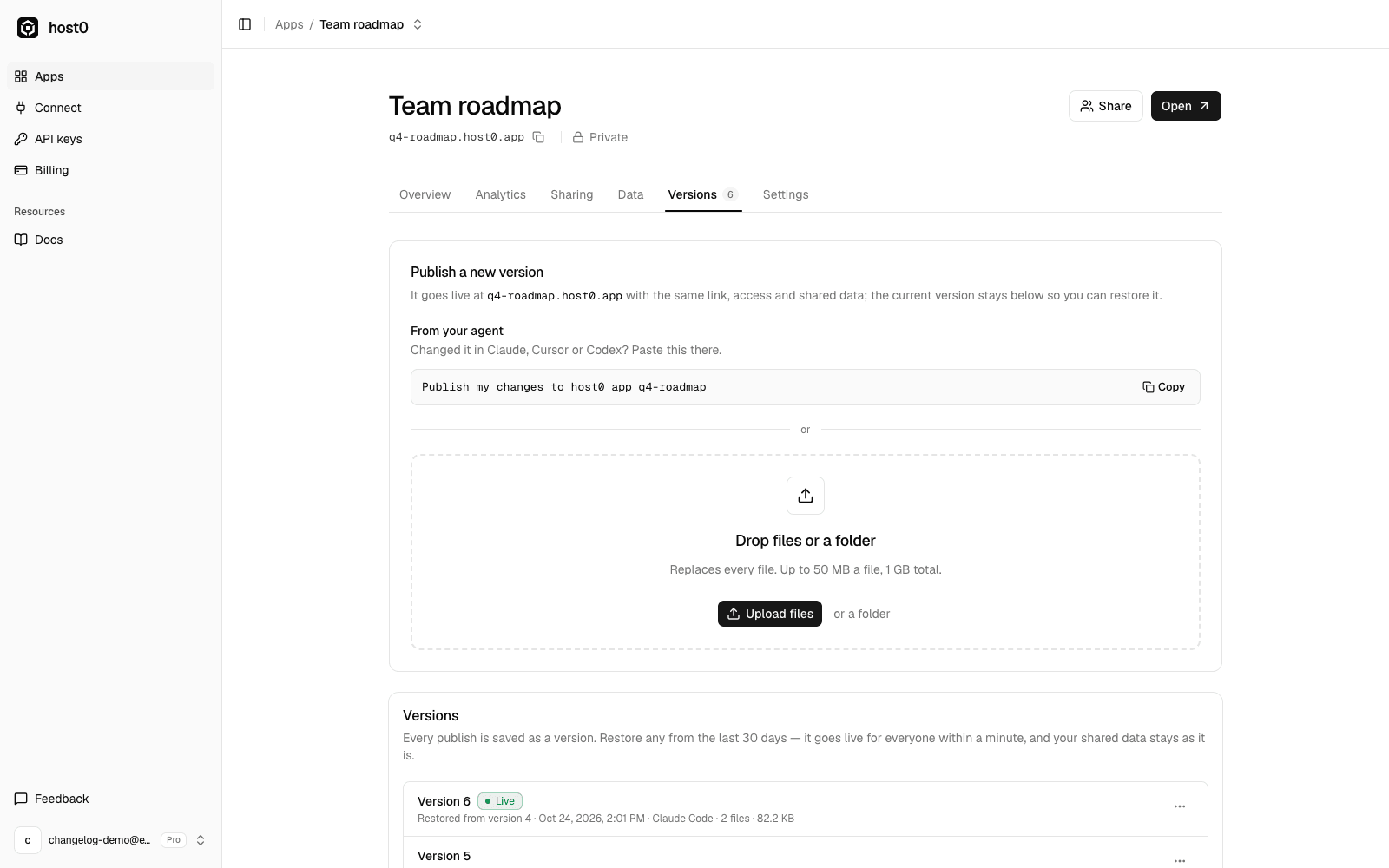Click the changelog-demo avatar letter

click(x=28, y=840)
